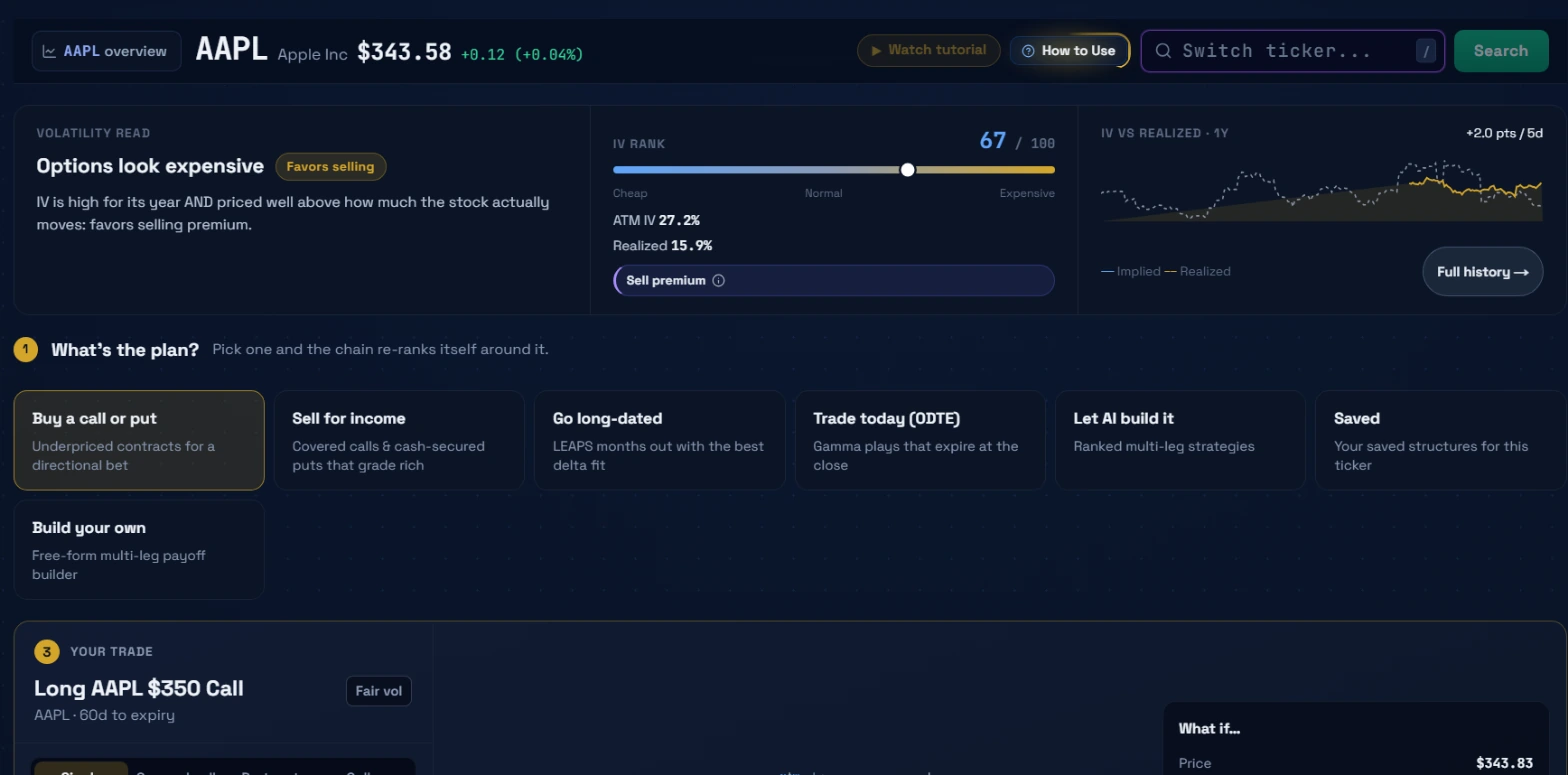Click the Implied legend label

pyautogui.click(x=1138, y=271)
